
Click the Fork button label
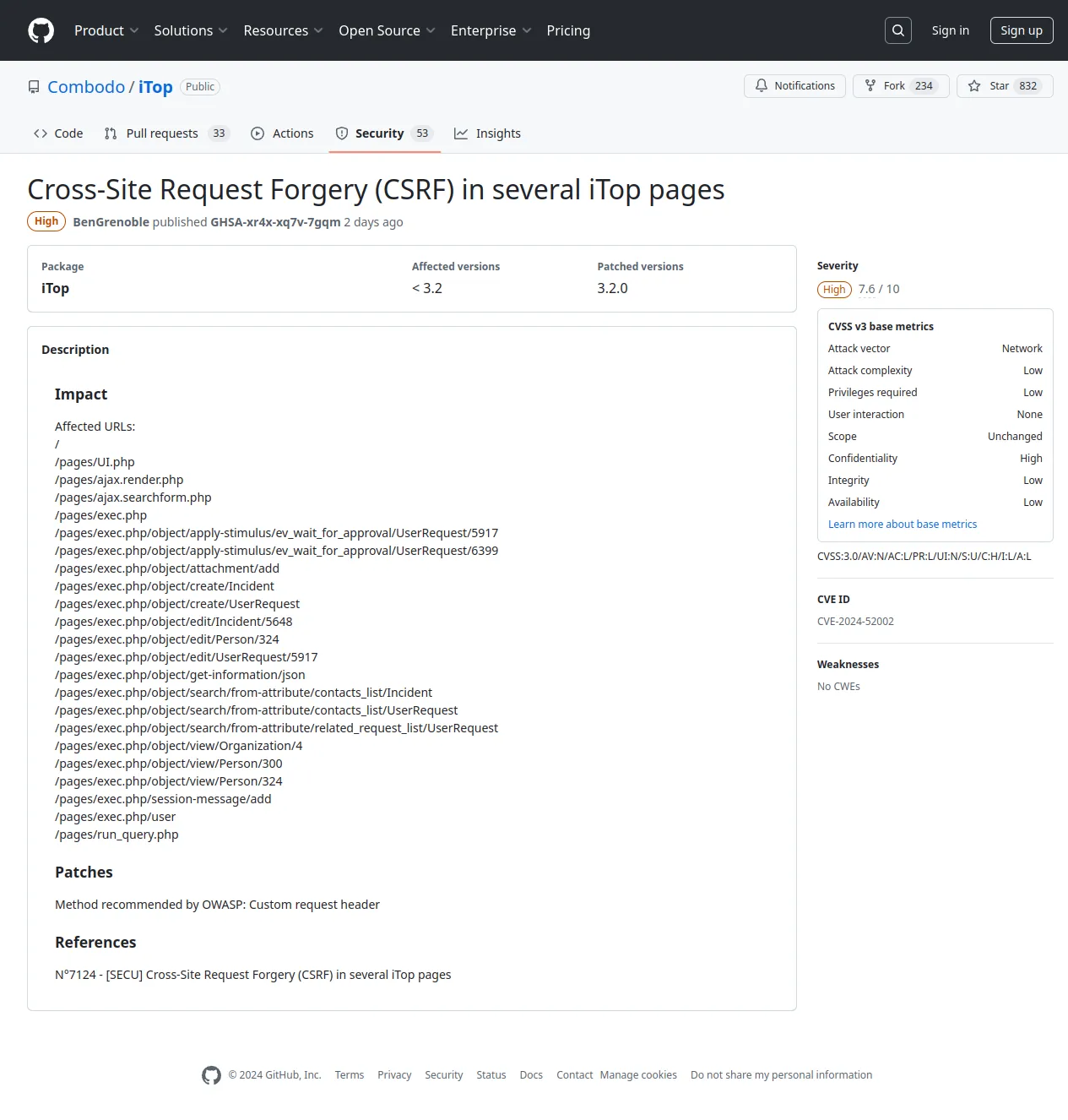click(x=894, y=85)
